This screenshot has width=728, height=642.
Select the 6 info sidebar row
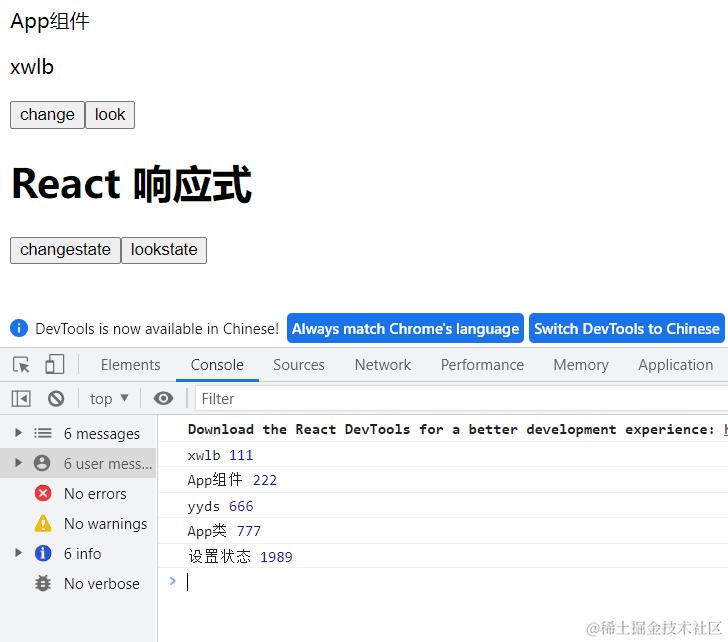tap(78, 553)
